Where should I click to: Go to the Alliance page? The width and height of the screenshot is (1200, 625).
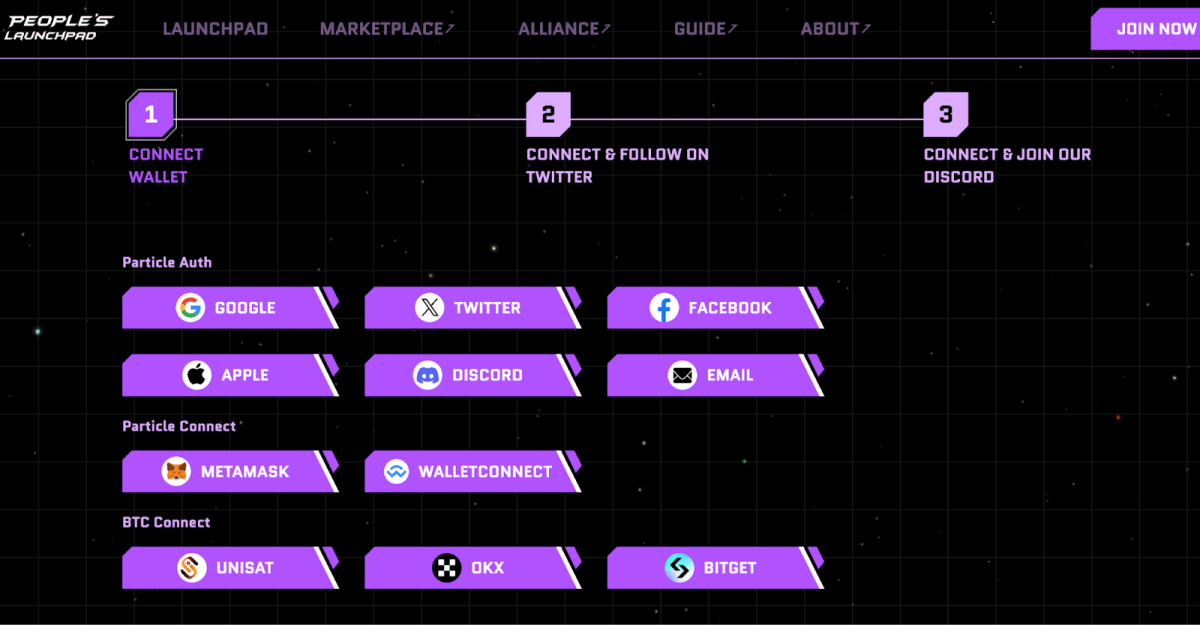(x=564, y=29)
